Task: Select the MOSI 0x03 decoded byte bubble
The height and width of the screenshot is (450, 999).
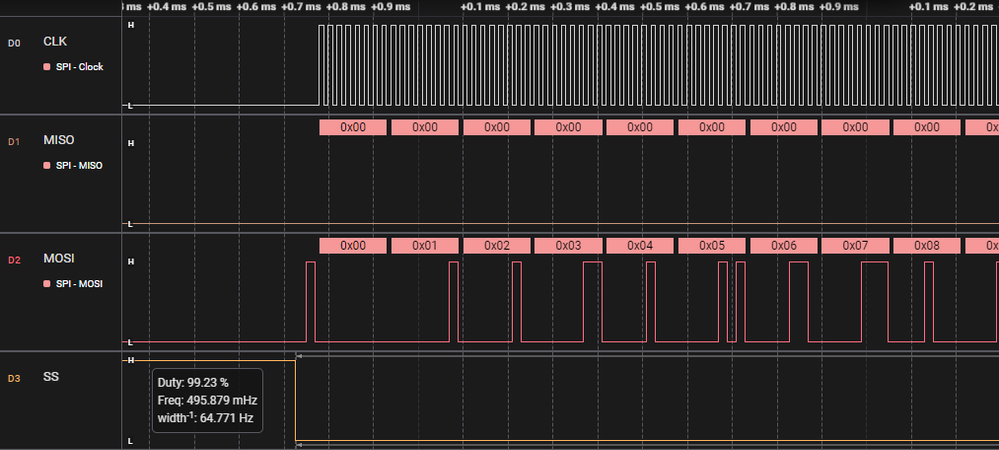Action: [x=568, y=245]
